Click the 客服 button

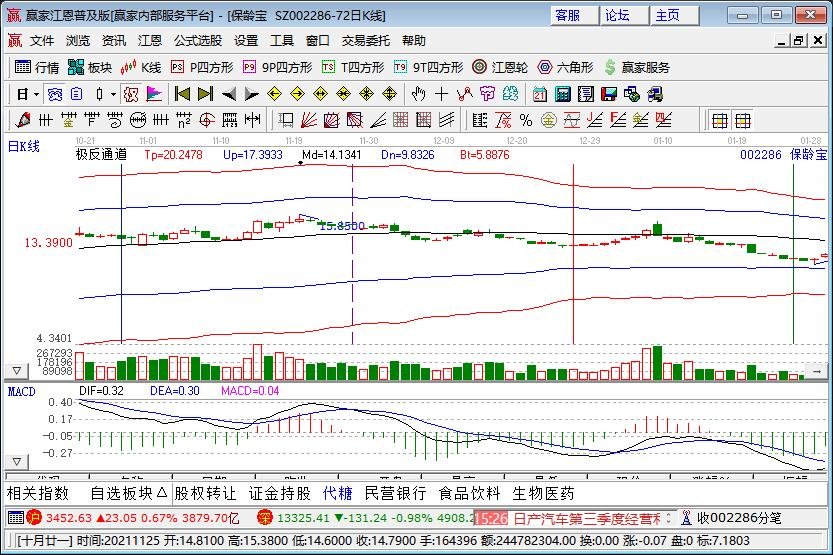pyautogui.click(x=574, y=15)
